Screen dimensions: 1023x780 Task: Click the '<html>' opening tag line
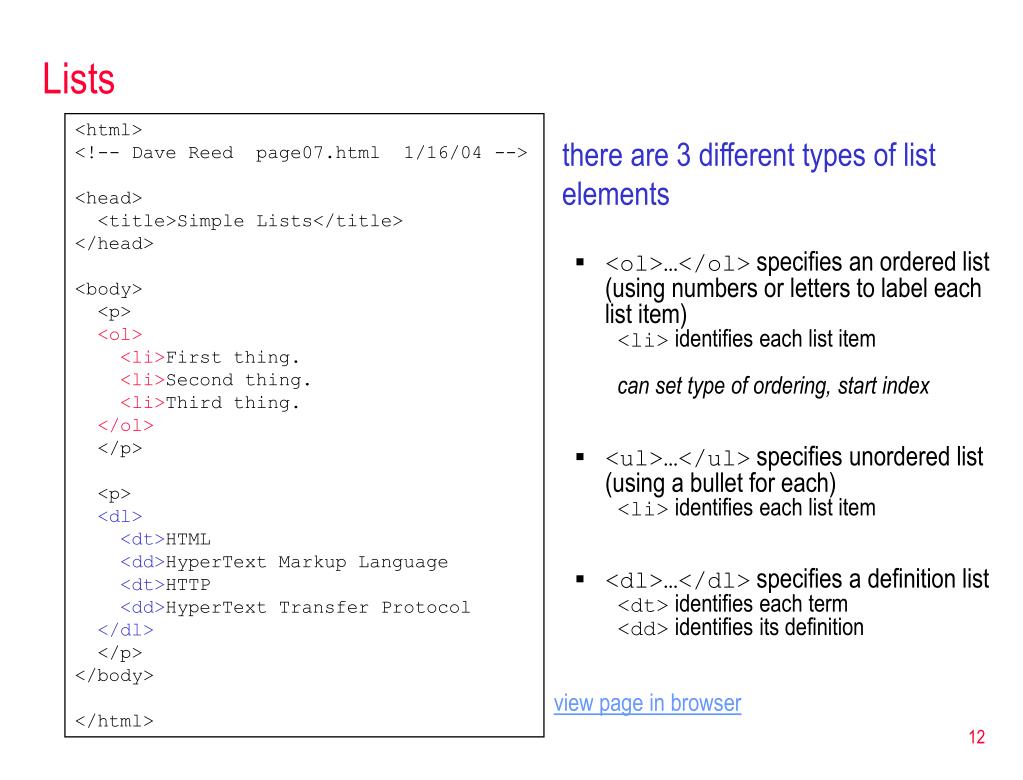point(108,130)
